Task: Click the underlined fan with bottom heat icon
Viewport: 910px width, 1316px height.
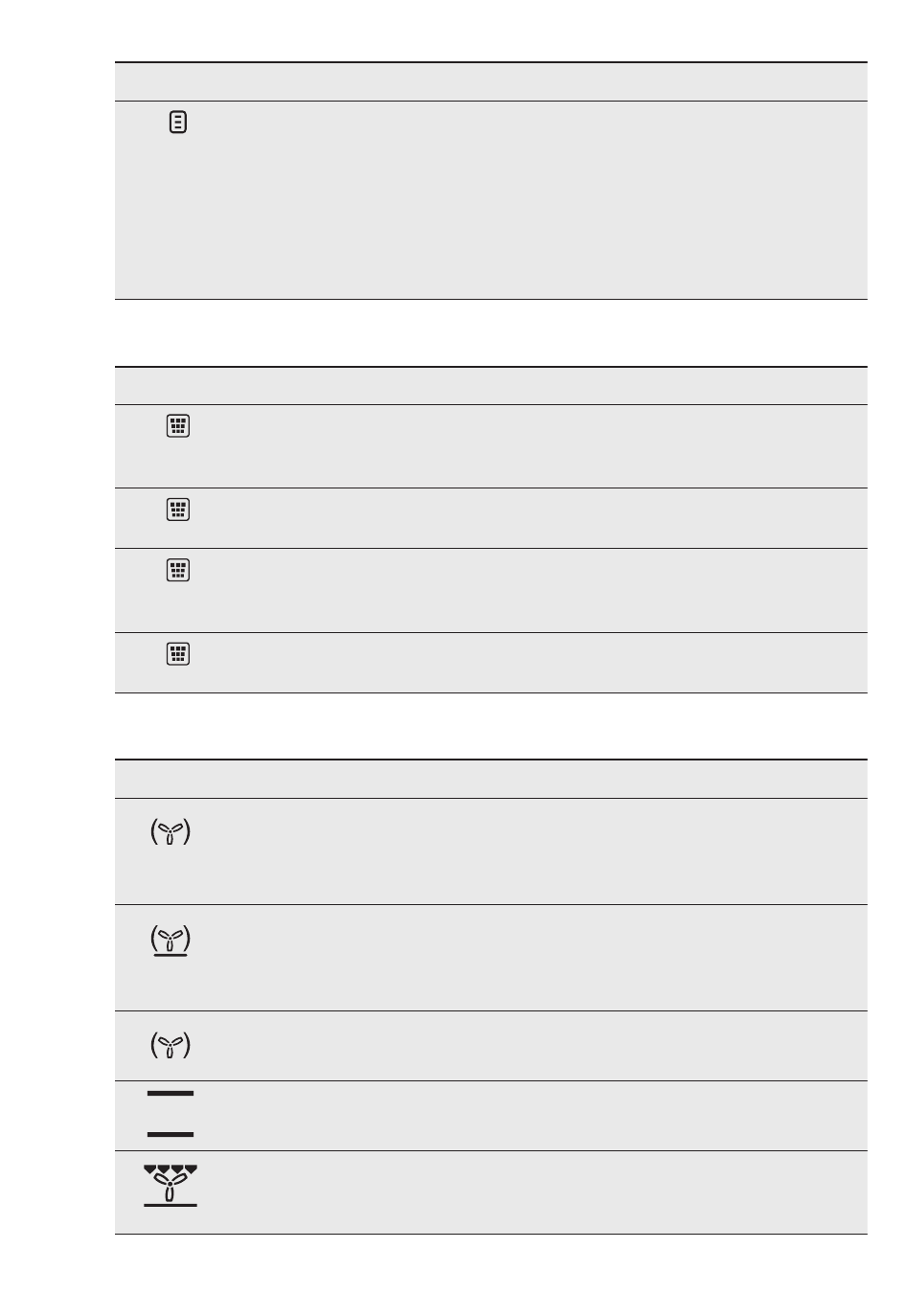Action: (x=171, y=941)
